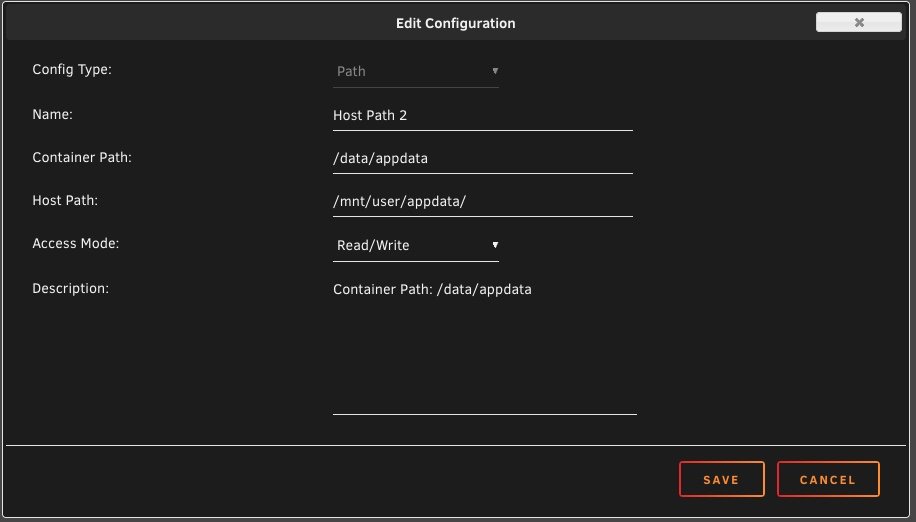Screen dimensions: 916x522
Task: Open the Read/Write access mode dropdown
Action: coord(415,246)
